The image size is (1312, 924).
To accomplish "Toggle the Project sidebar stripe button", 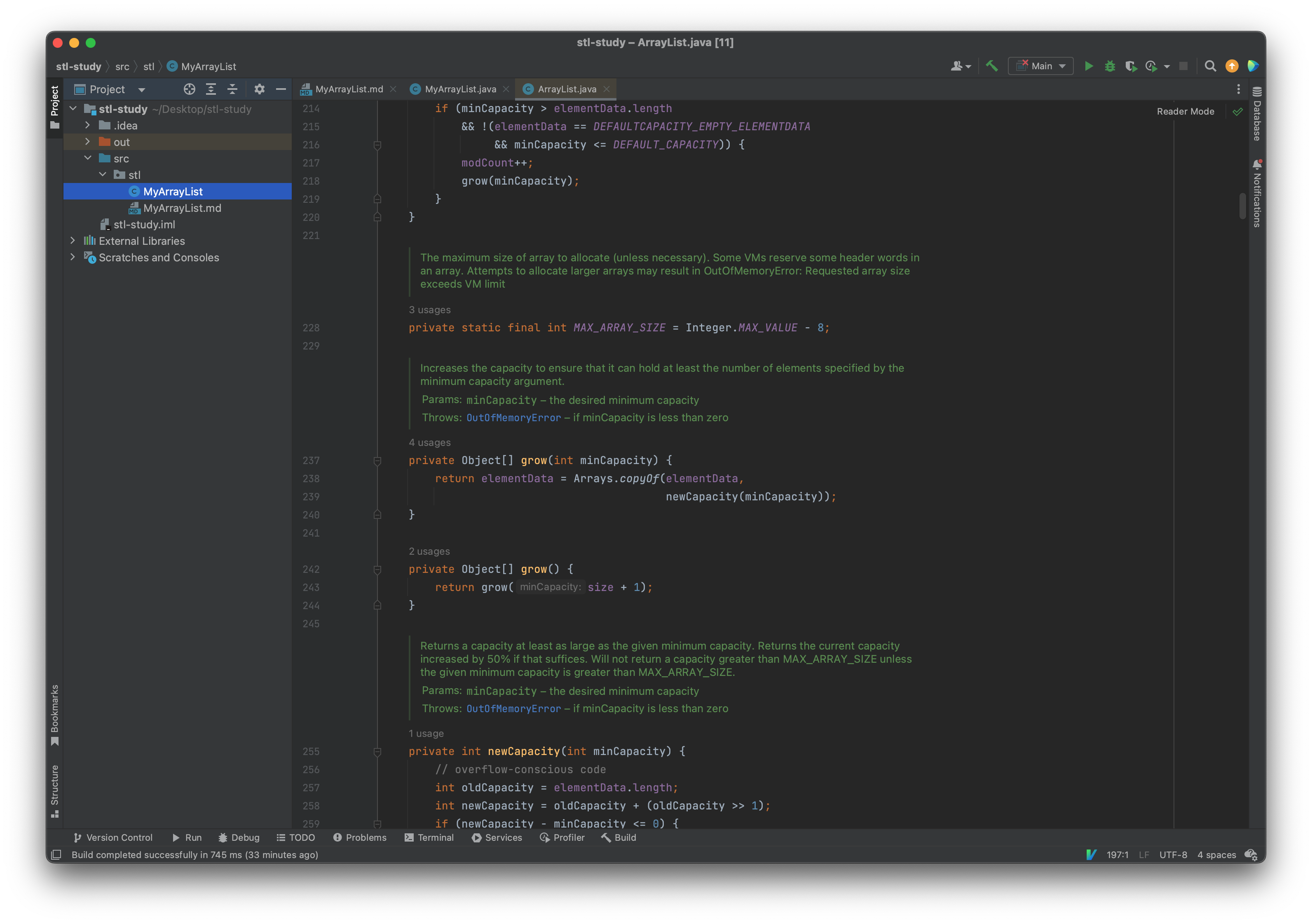I will (55, 108).
